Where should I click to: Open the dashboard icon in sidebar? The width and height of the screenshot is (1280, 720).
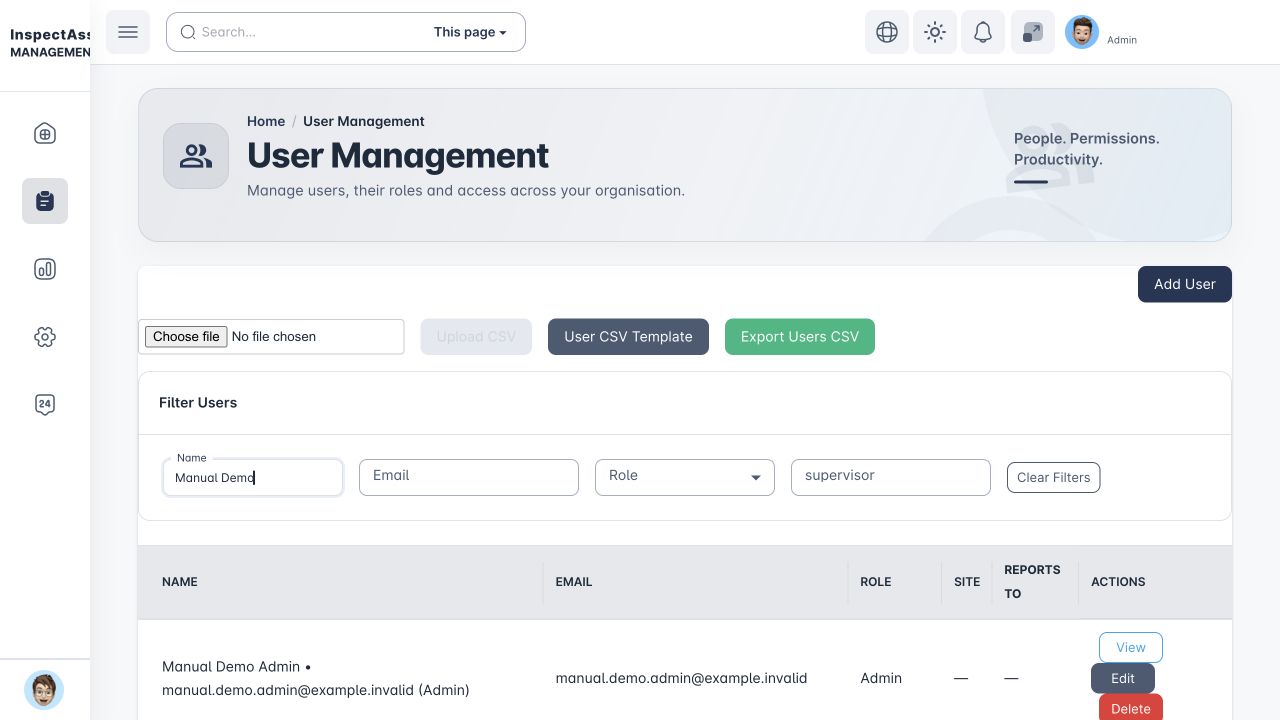click(45, 134)
